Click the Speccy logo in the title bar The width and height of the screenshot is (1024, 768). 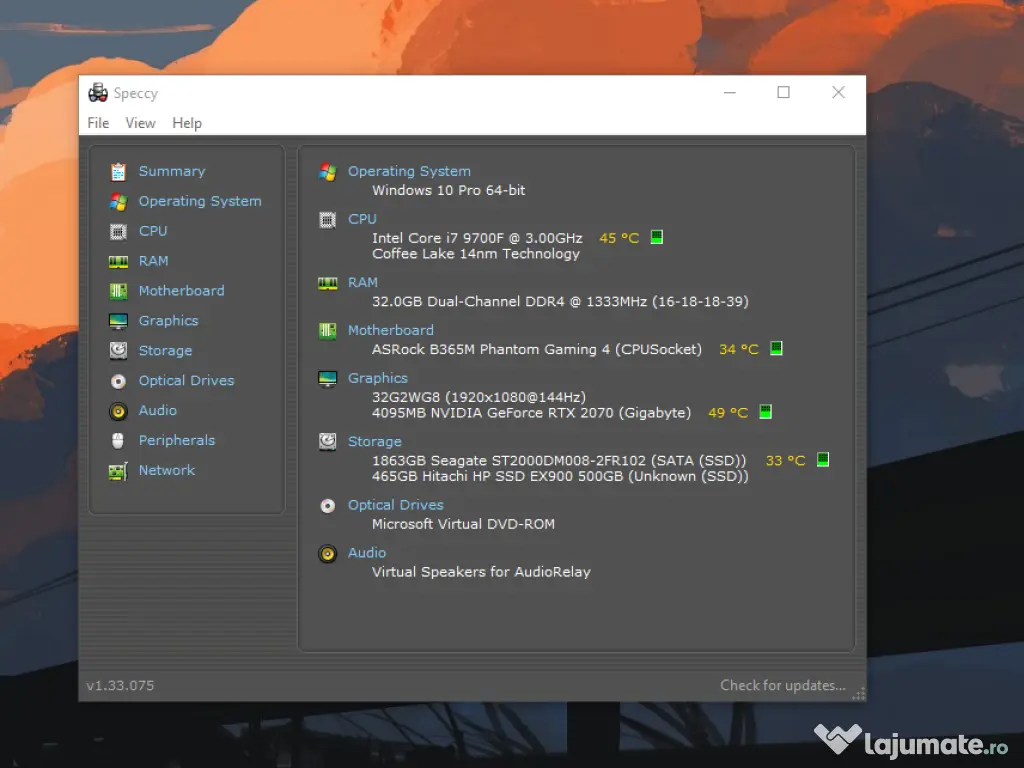point(97,92)
